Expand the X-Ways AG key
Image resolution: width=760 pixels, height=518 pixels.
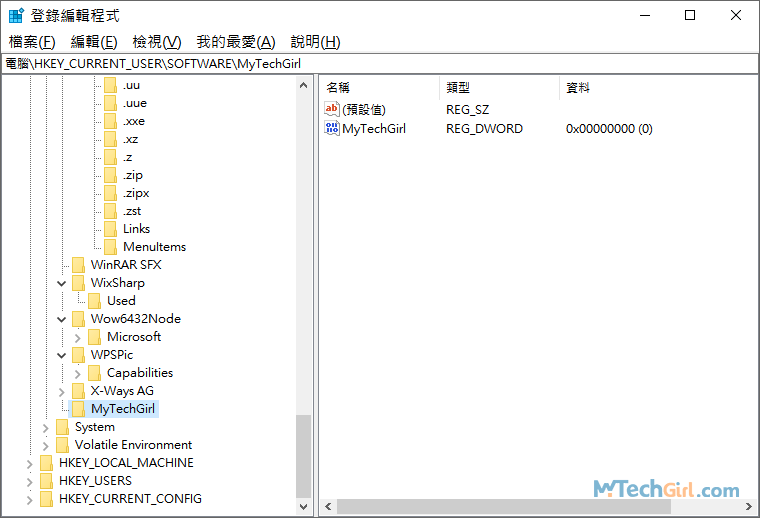click(x=62, y=391)
